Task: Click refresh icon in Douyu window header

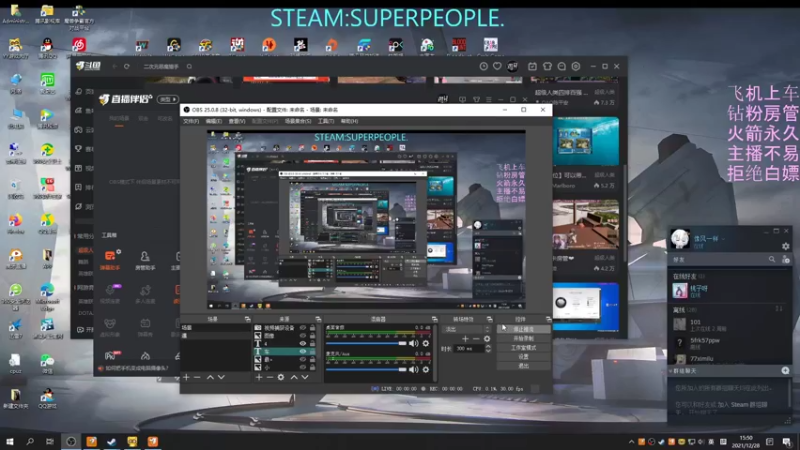Action: [x=127, y=66]
